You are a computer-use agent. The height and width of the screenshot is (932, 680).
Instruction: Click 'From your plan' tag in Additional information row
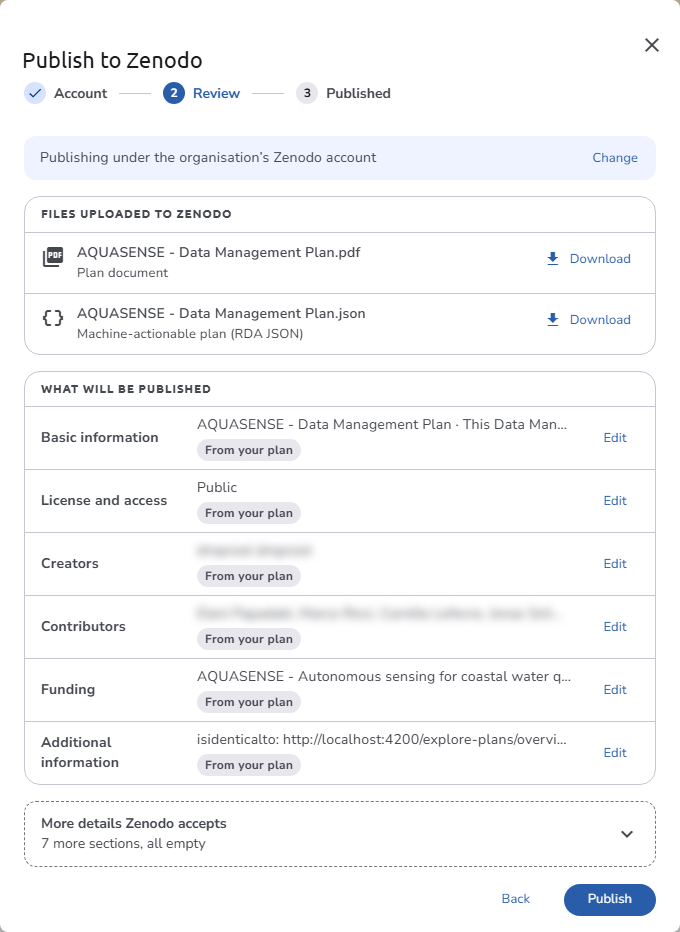pyautogui.click(x=248, y=765)
